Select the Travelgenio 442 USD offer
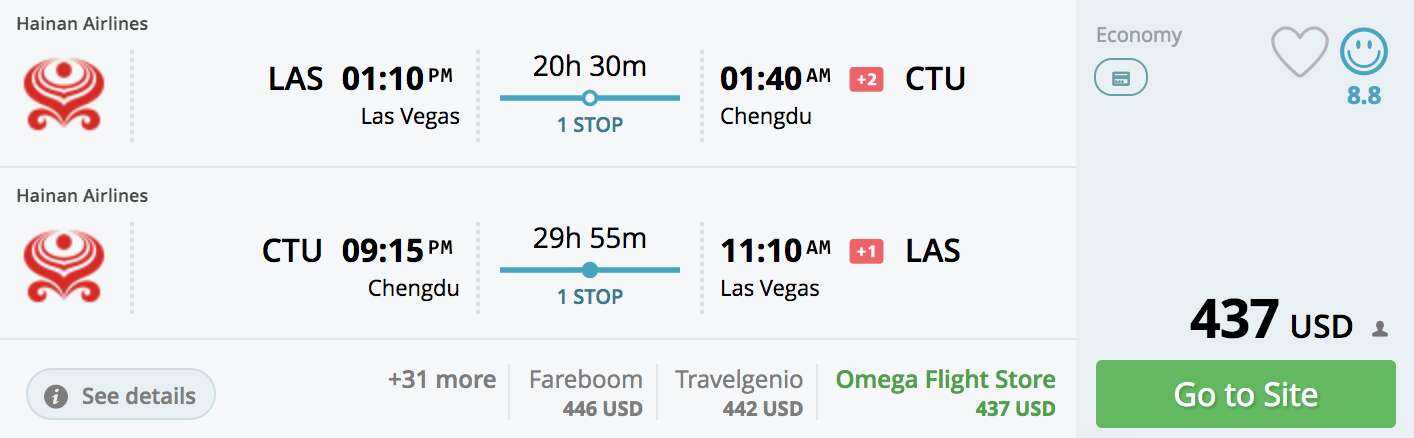Viewport: 1414px width, 438px height. click(x=739, y=392)
